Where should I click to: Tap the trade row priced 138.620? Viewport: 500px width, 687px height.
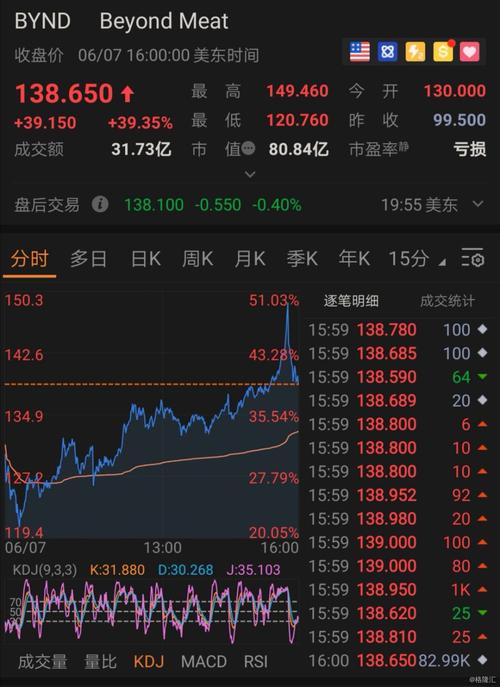coord(397,614)
